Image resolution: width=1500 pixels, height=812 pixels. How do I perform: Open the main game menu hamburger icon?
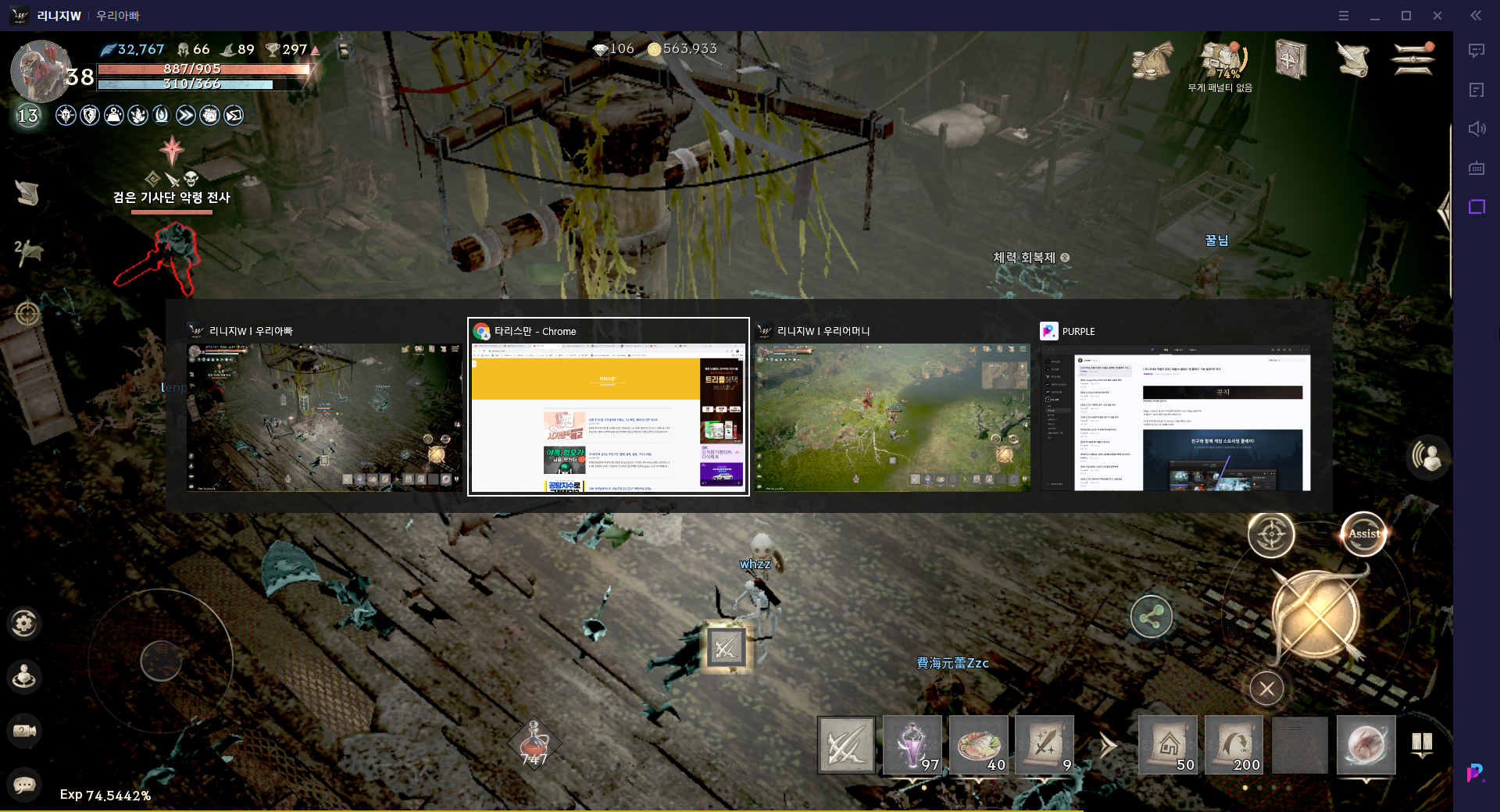click(1413, 59)
